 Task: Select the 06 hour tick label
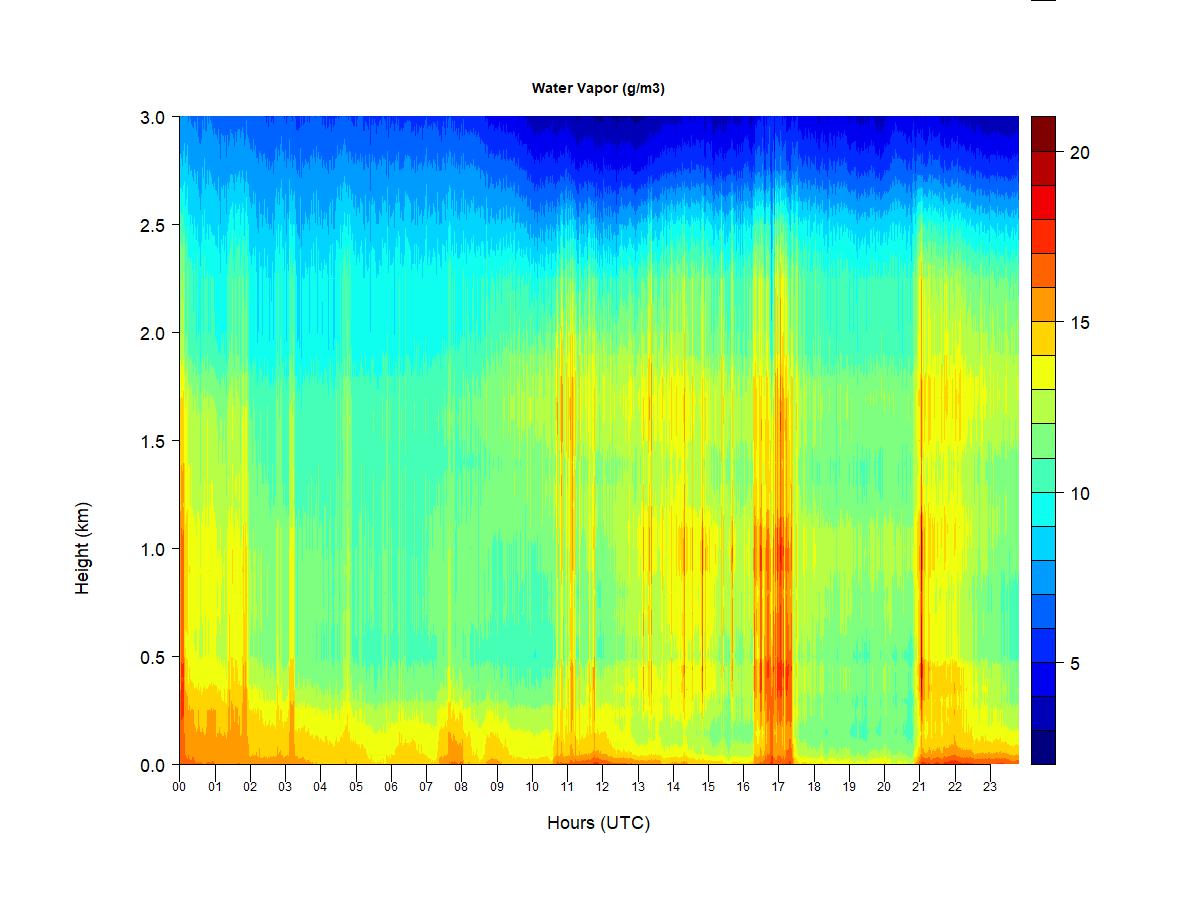(x=391, y=786)
